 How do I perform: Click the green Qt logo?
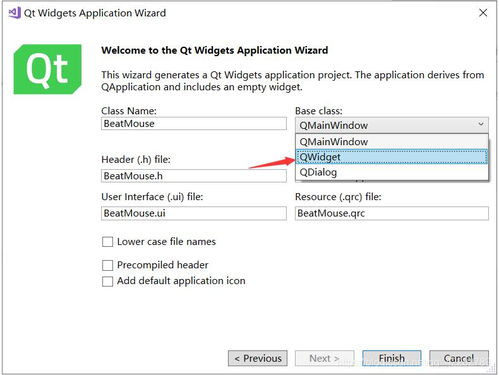click(x=47, y=69)
